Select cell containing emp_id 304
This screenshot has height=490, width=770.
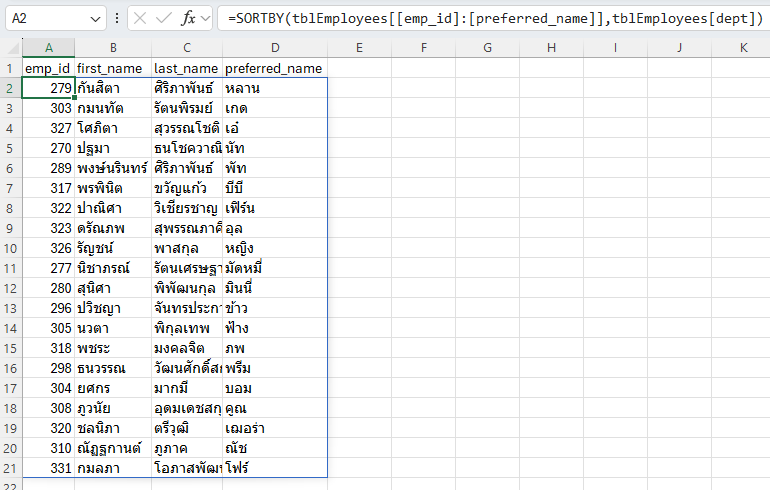point(49,388)
